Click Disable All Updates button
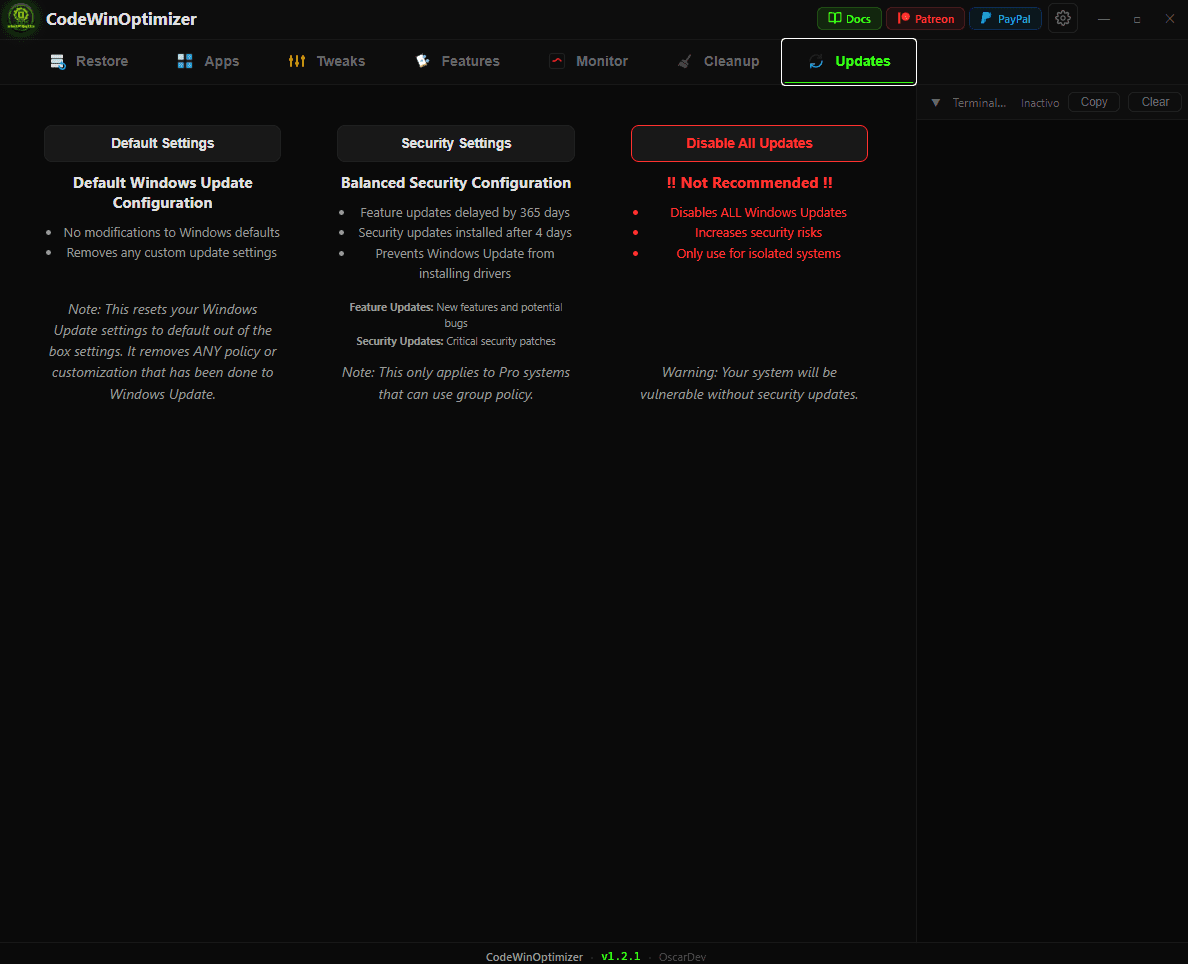Screen dimensions: 1188x964 click(749, 143)
